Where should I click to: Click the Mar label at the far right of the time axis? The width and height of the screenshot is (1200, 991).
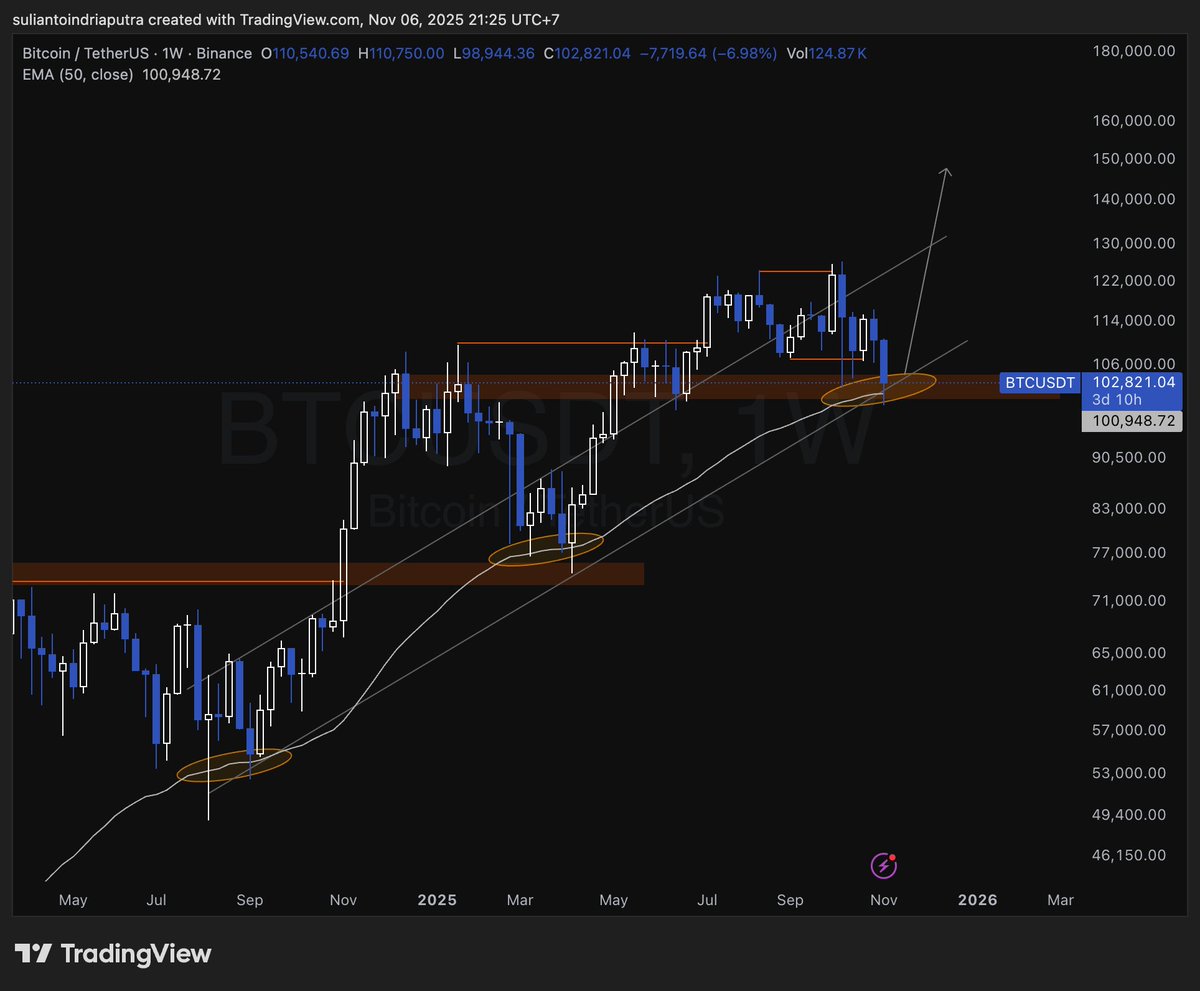(x=1060, y=900)
